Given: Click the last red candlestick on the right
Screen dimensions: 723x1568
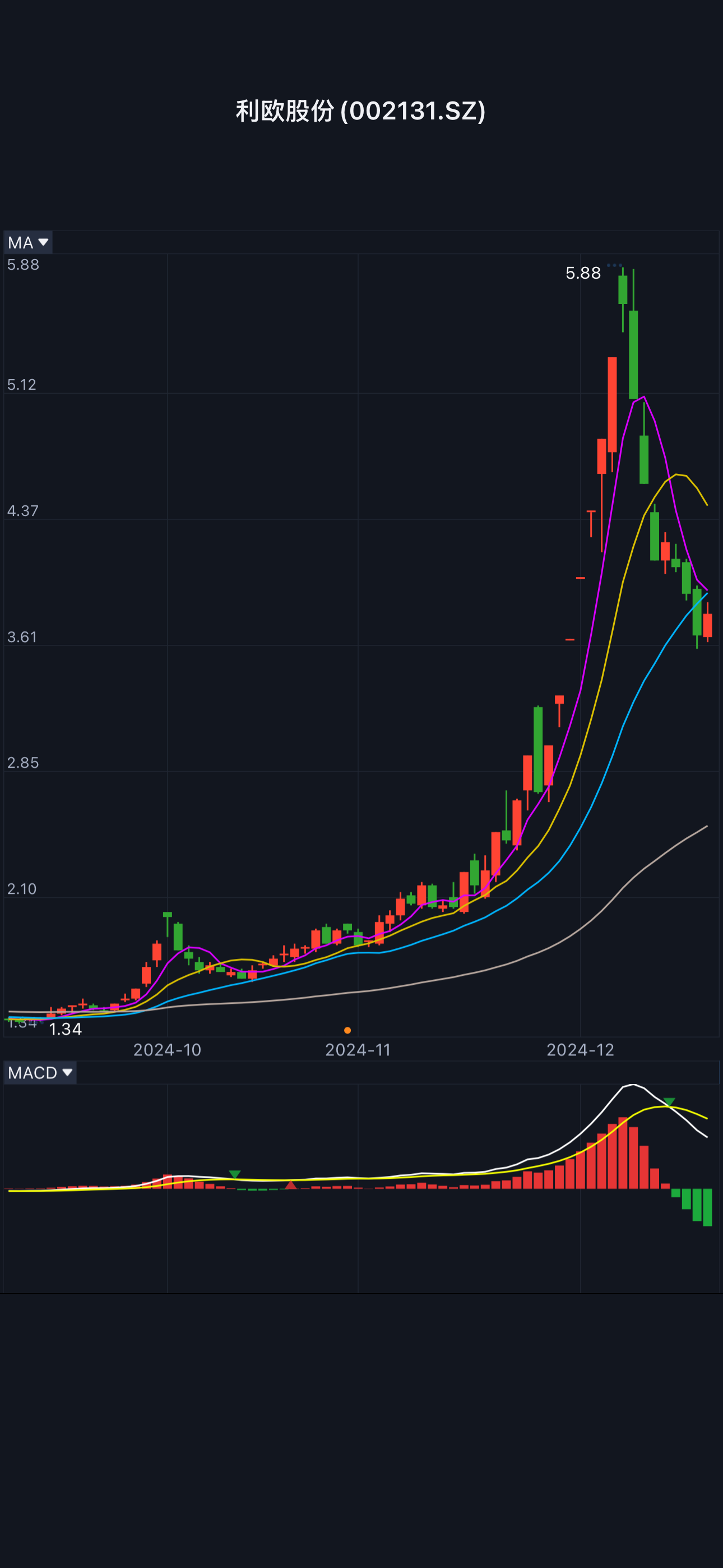Looking at the screenshot, I should (707, 625).
